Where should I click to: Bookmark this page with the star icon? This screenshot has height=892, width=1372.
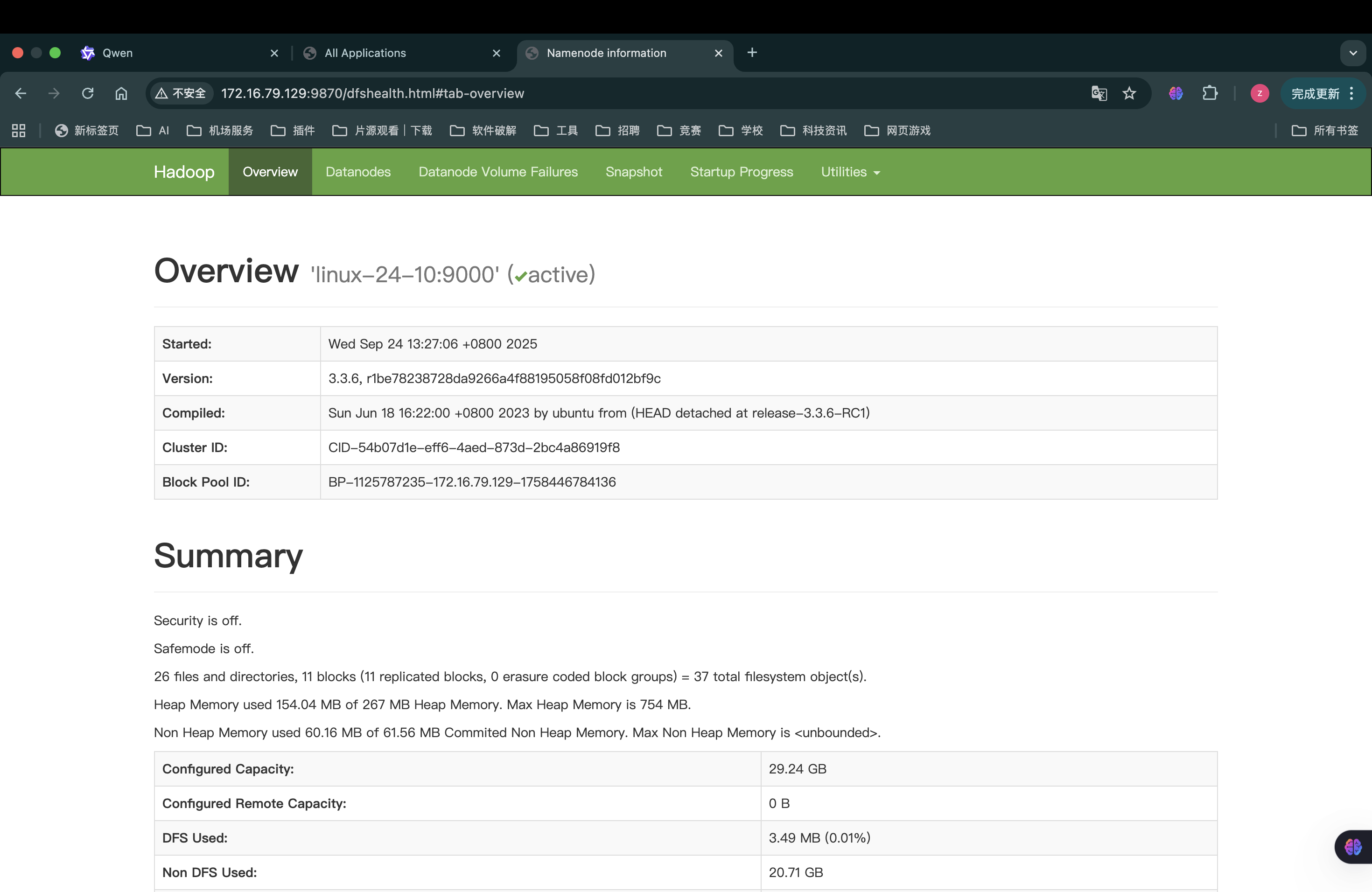coord(1129,93)
